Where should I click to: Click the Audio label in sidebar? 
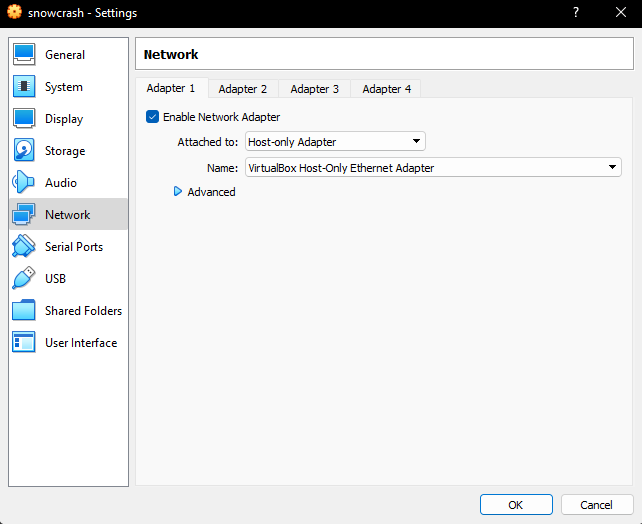tap(61, 183)
